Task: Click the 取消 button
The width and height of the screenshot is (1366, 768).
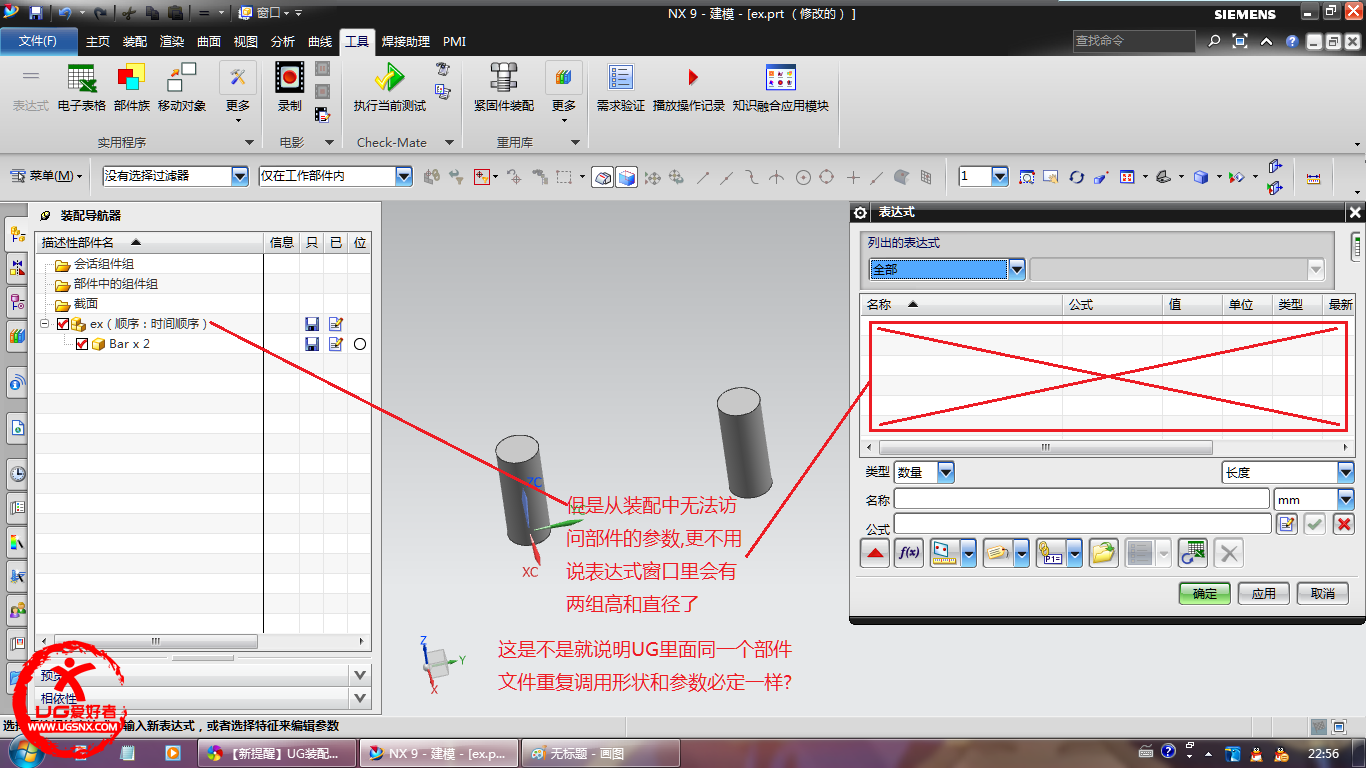Action: point(1323,593)
